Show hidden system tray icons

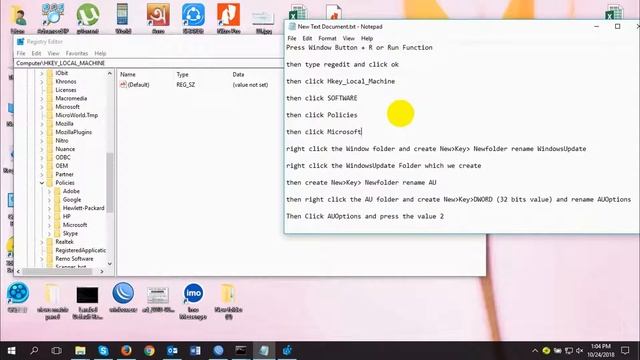pyautogui.click(x=535, y=351)
